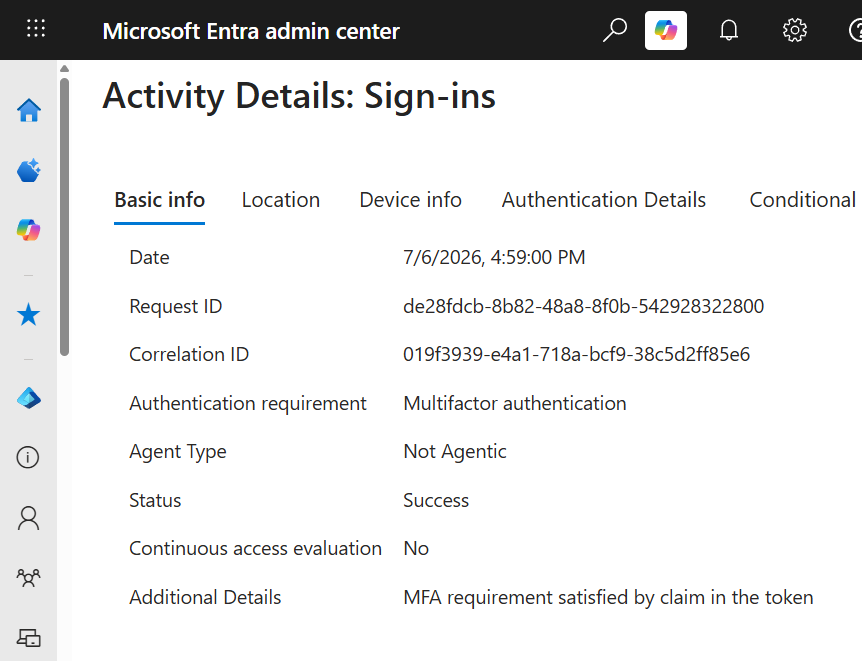This screenshot has width=862, height=661.
Task: Open the groups sidebar icon
Action: click(x=29, y=578)
